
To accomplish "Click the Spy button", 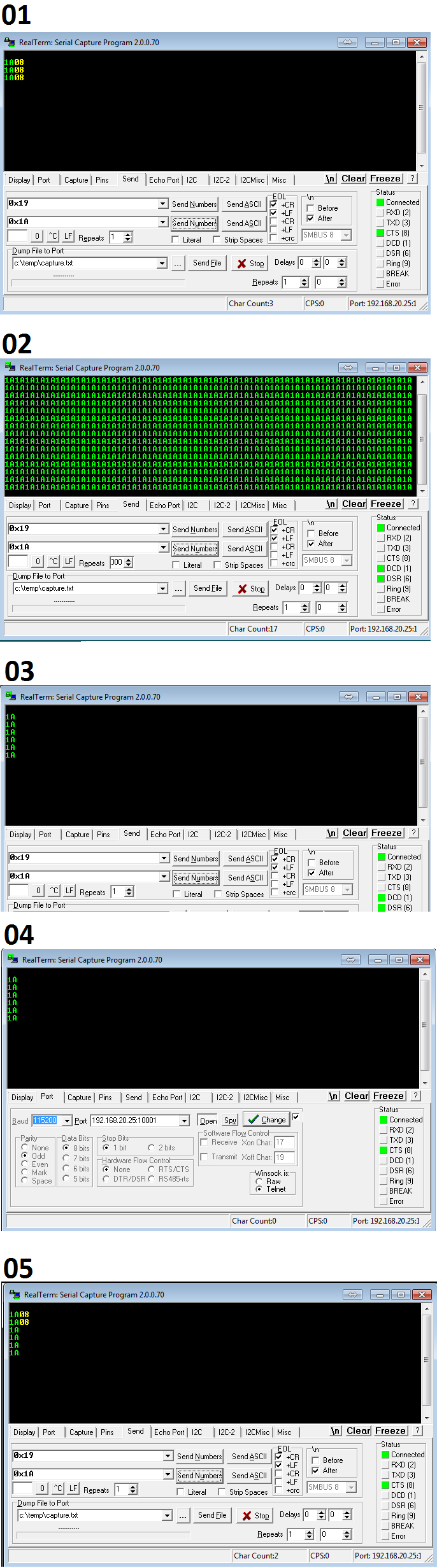I will [231, 1120].
